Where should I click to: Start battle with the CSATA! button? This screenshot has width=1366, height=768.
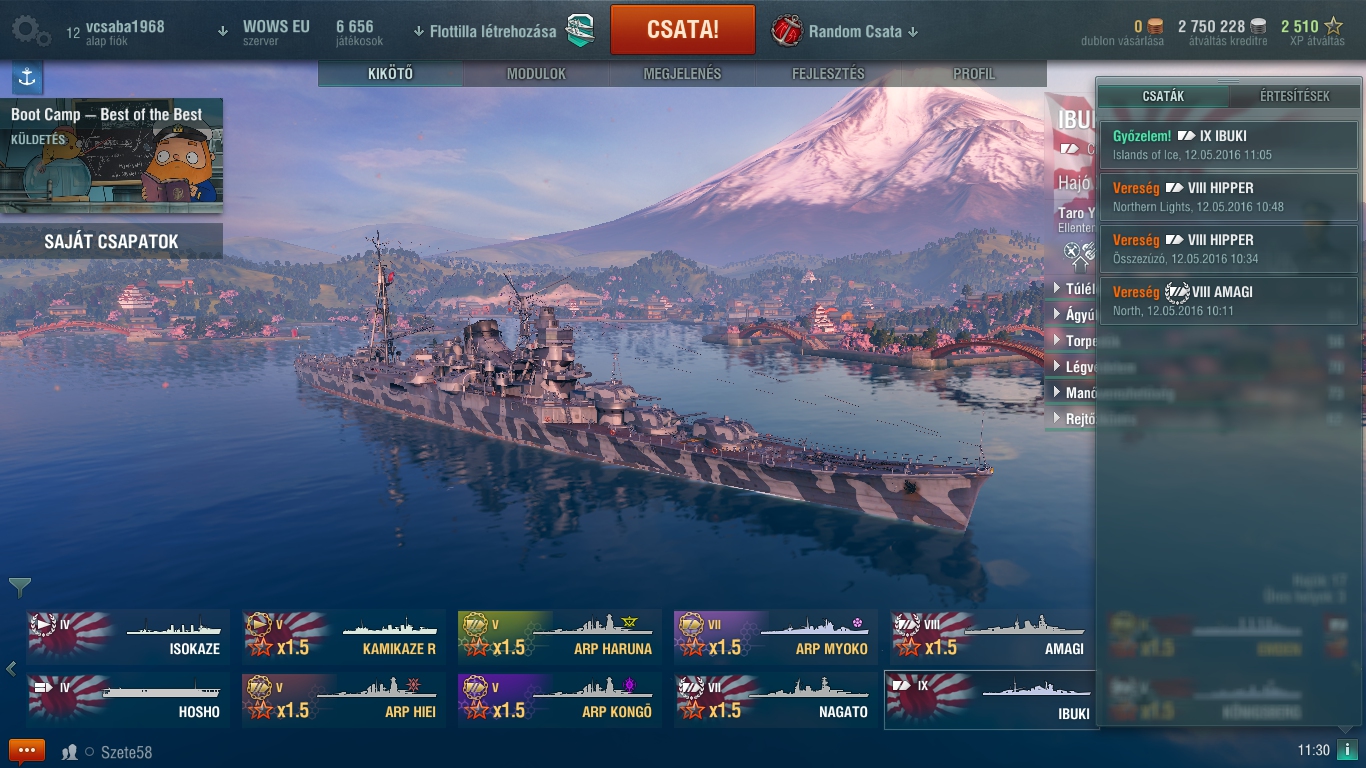[683, 30]
